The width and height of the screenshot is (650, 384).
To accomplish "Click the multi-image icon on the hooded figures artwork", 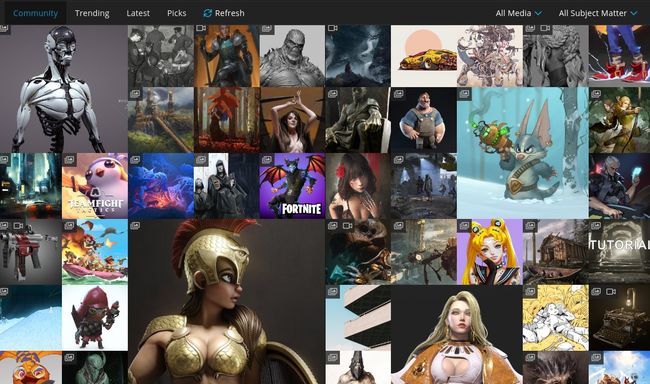I will pyautogui.click(x=201, y=160).
